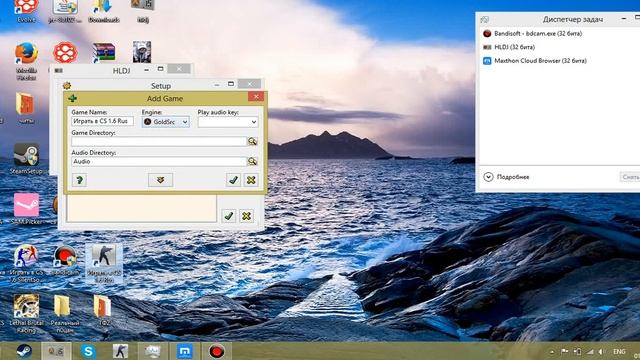640x360 pixels.
Task: Click the HLDJ taskbar button
Action: click(x=56, y=351)
